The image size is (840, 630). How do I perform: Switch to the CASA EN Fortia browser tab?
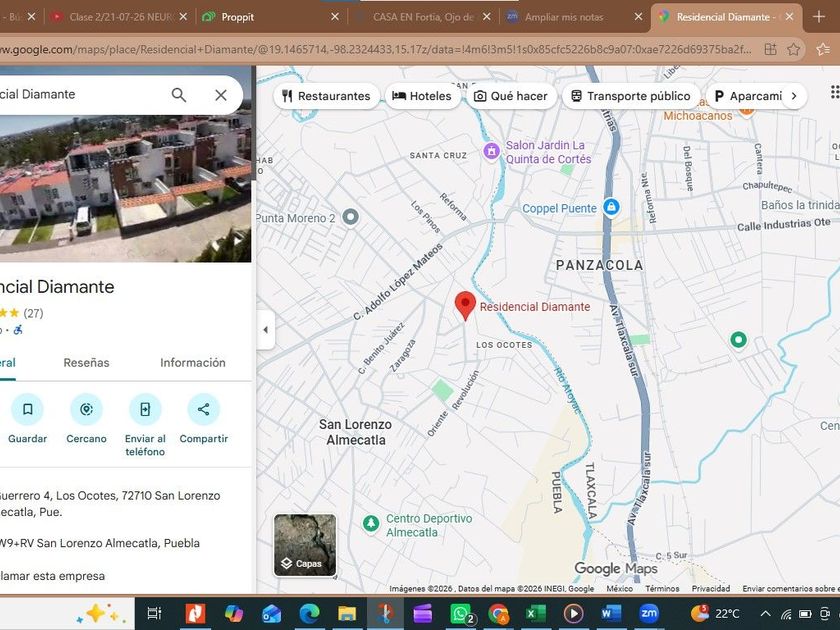[423, 17]
